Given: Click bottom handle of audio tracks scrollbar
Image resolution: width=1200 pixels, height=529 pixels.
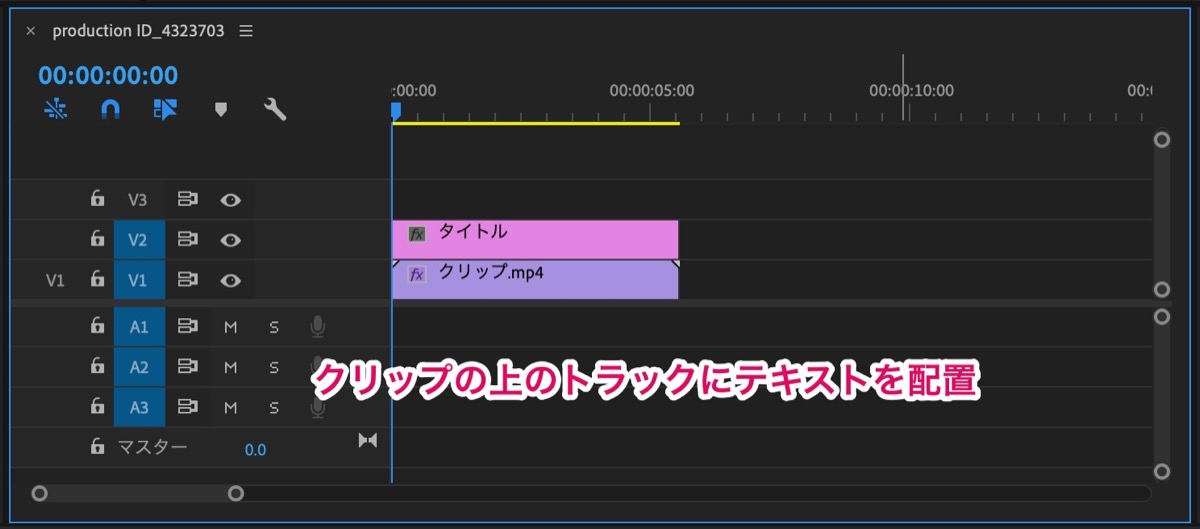Looking at the screenshot, I should pyautogui.click(x=1161, y=471).
